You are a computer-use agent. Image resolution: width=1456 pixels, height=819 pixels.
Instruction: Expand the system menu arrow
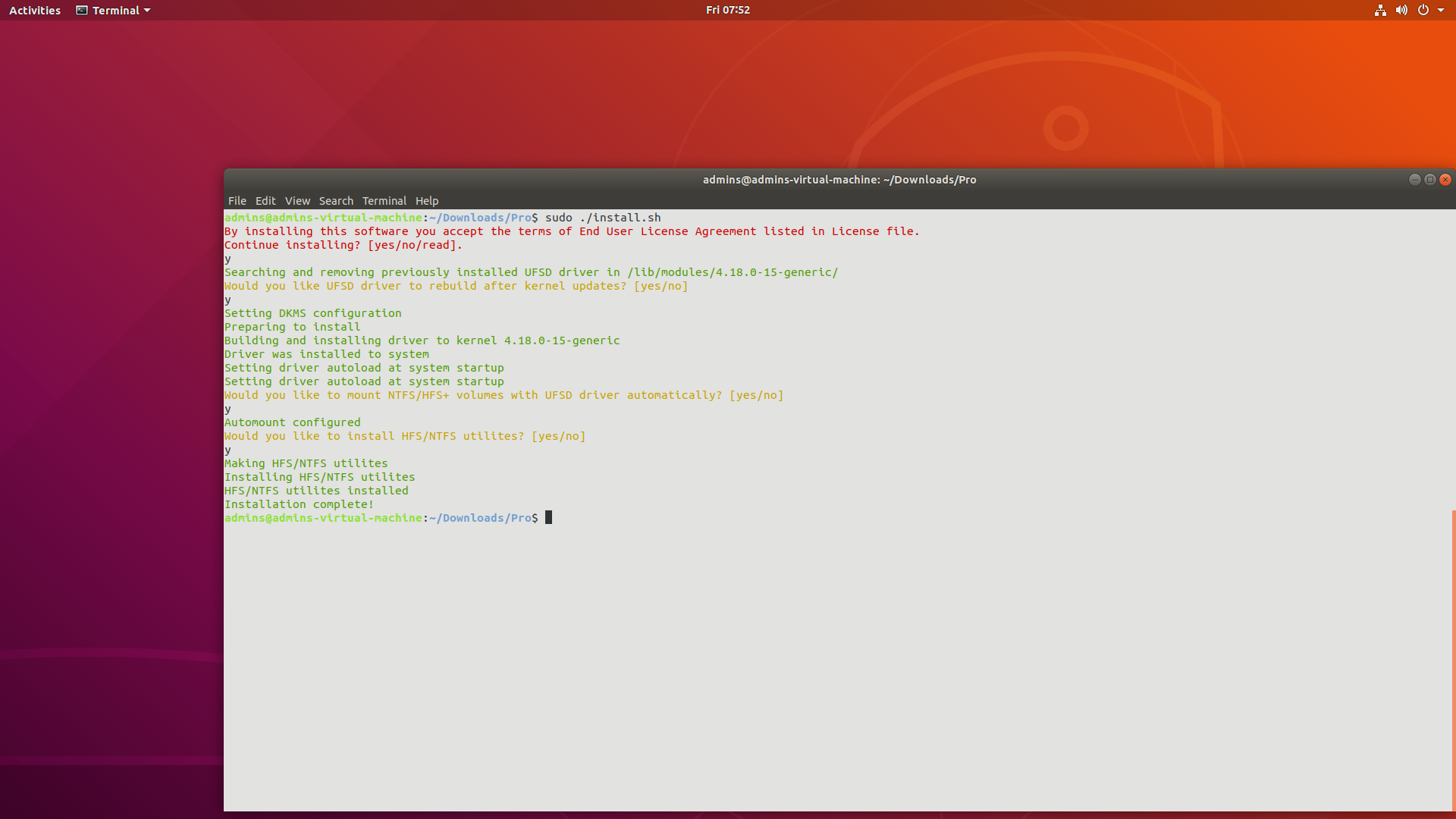pos(1441,11)
